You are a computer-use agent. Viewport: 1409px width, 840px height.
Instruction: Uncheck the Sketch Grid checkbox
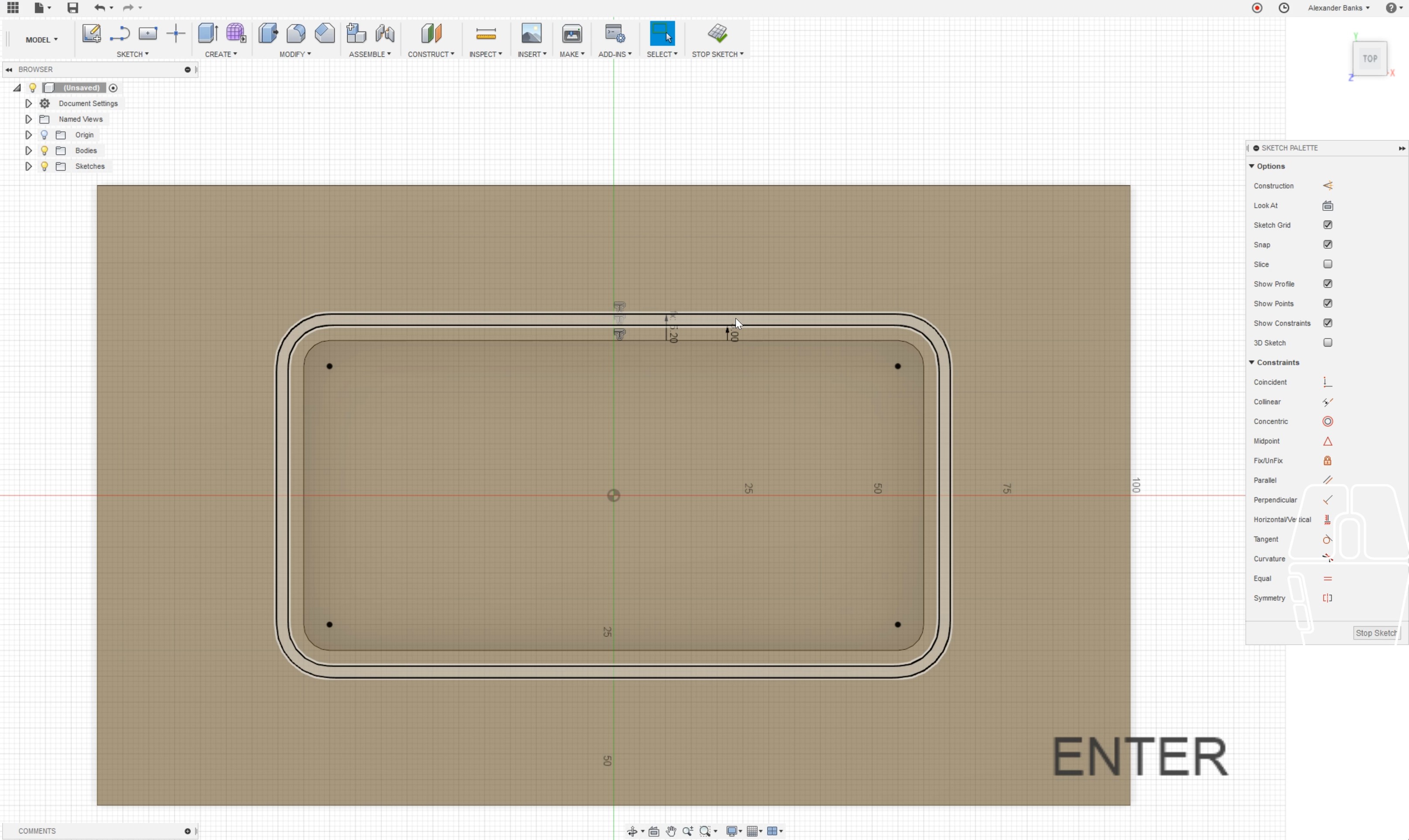1327,225
